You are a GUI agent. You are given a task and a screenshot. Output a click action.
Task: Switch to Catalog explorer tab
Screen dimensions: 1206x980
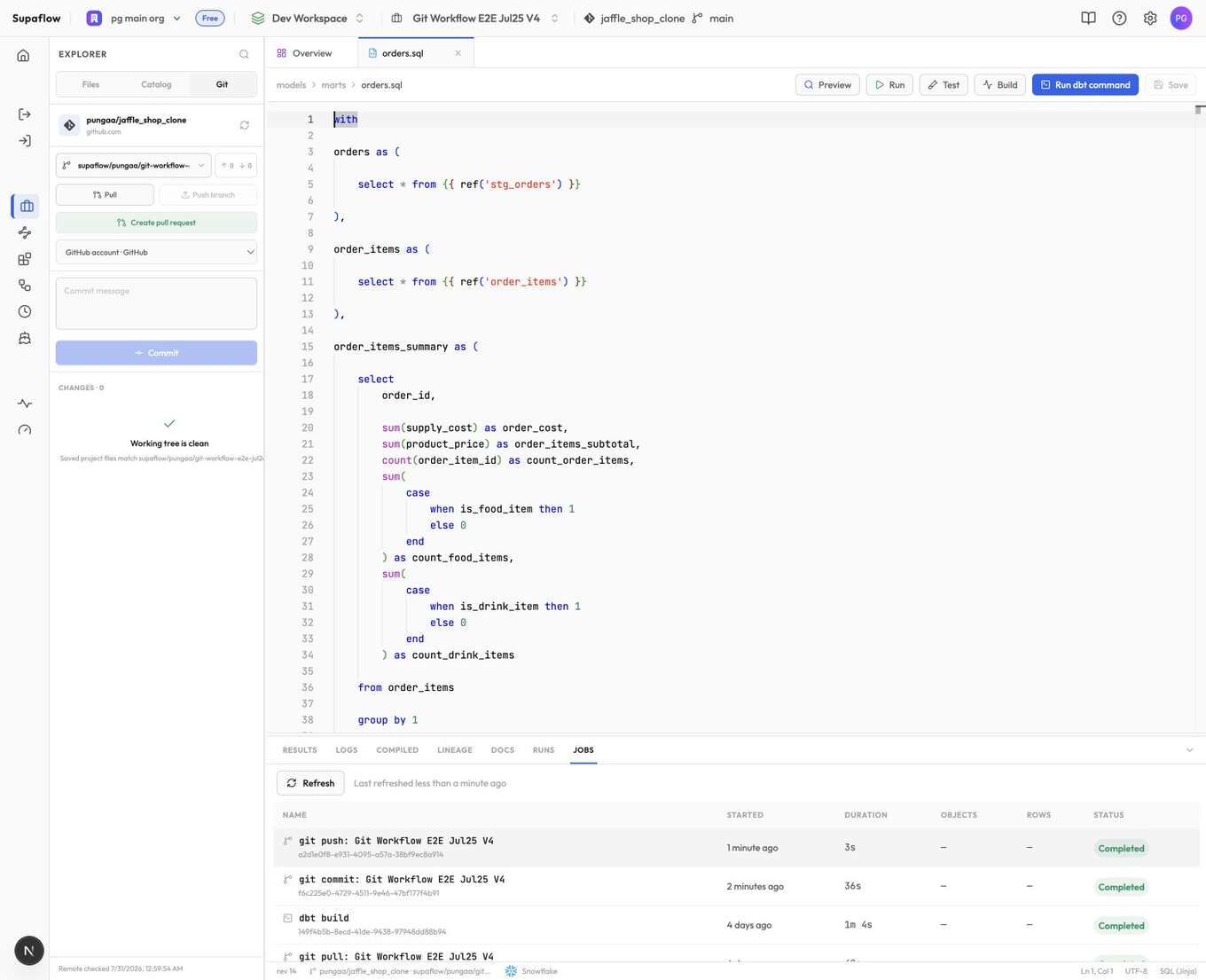156,84
